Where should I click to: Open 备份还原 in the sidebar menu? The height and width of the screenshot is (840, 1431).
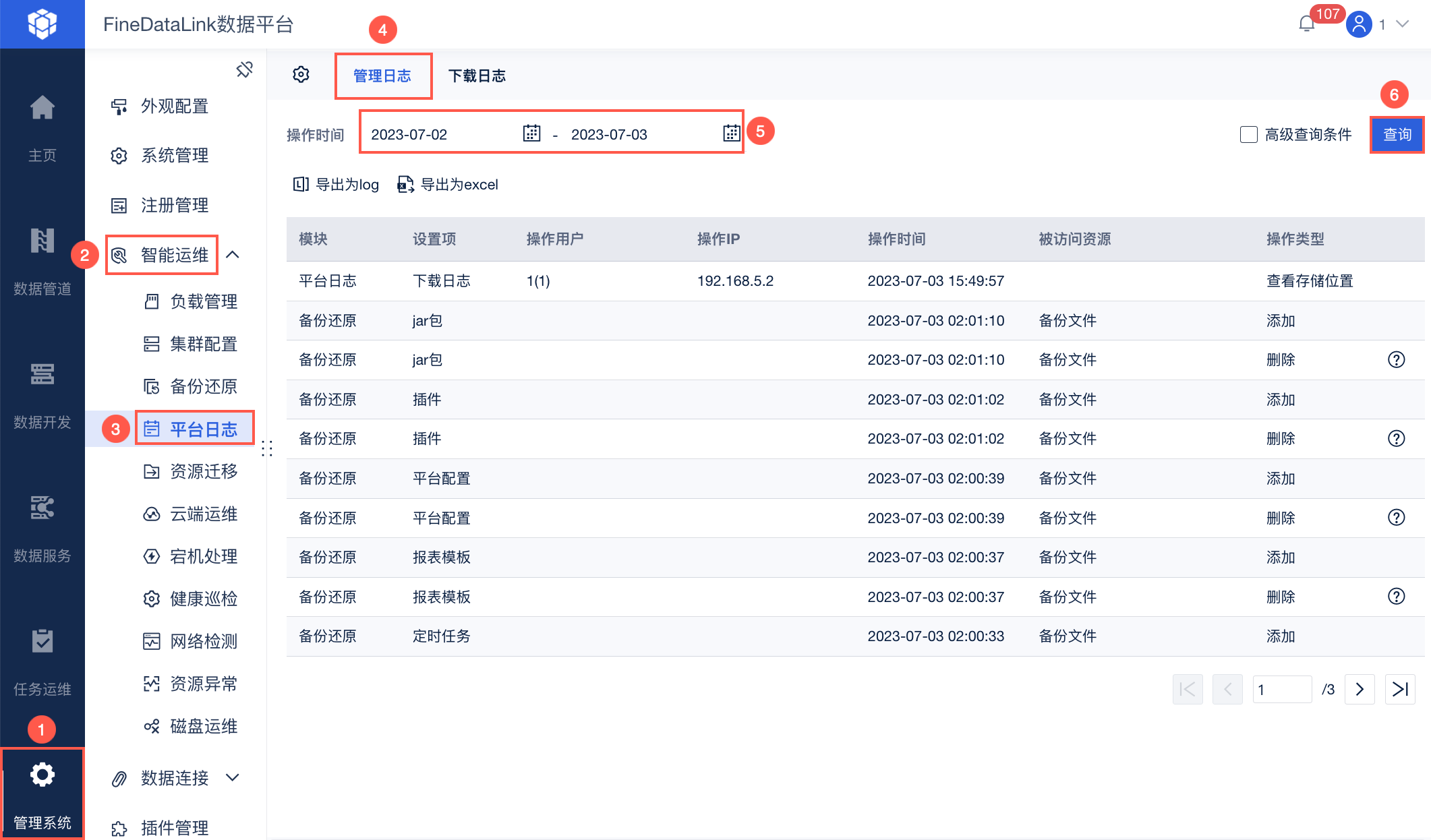pyautogui.click(x=203, y=386)
